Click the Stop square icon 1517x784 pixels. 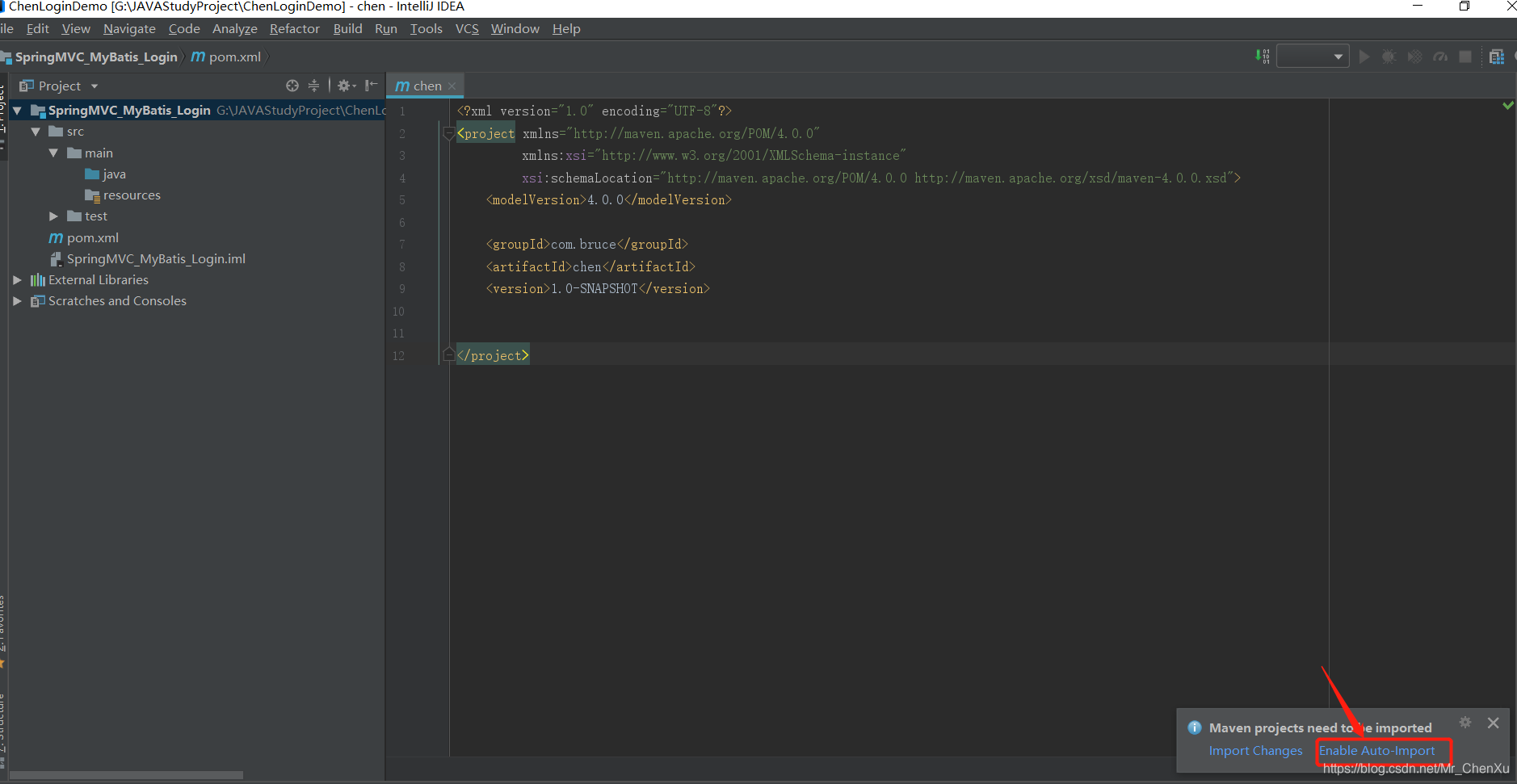(1465, 57)
